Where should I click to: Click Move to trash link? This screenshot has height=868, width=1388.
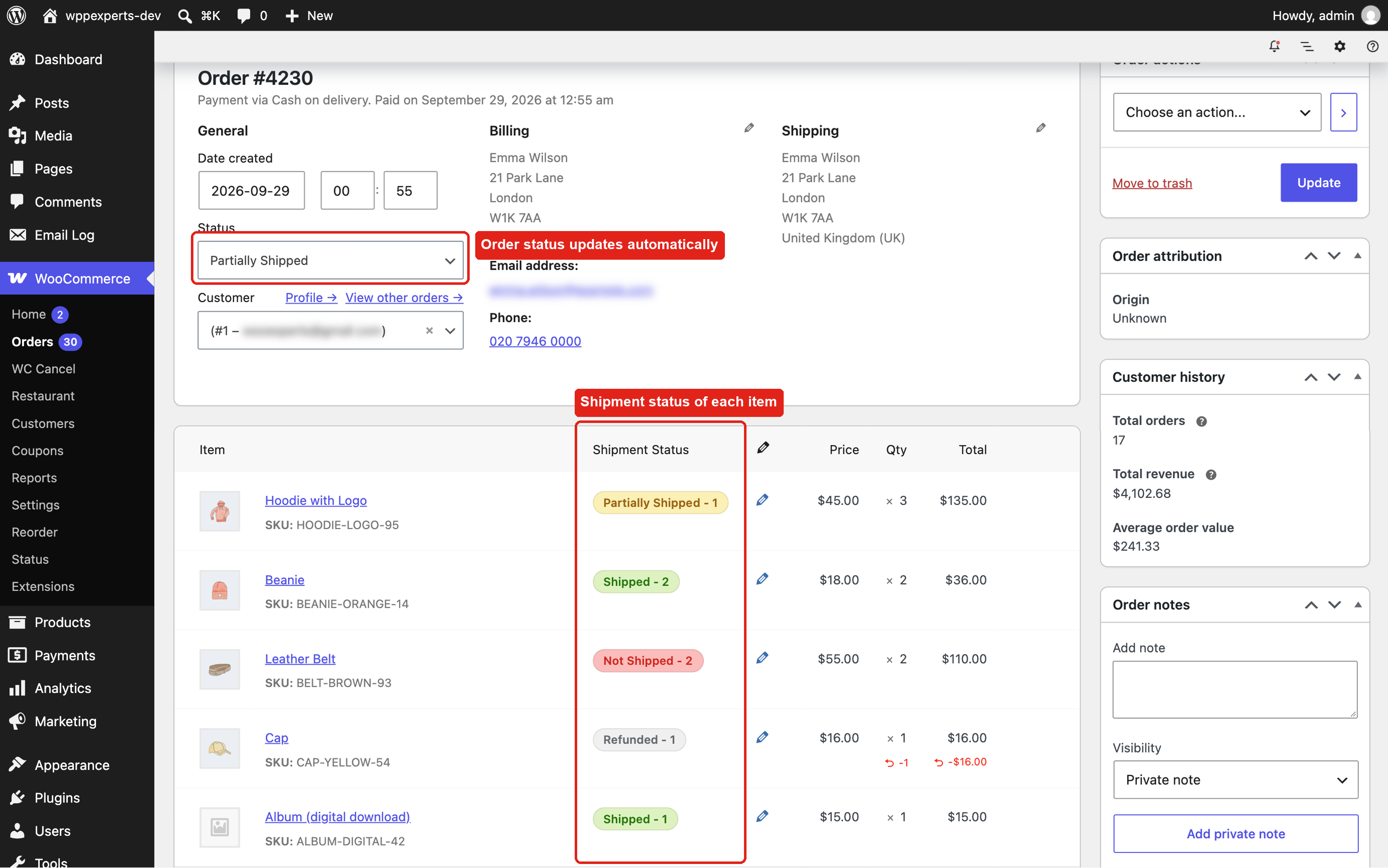click(1152, 183)
